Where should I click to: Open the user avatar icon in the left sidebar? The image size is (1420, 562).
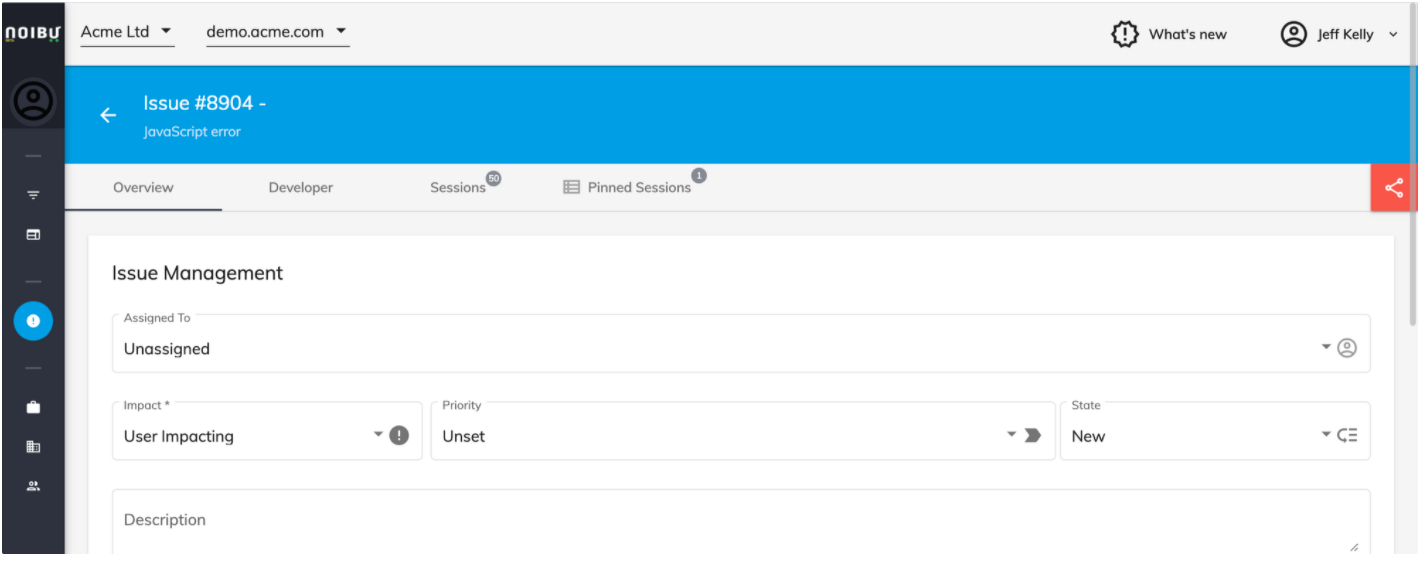click(x=33, y=100)
